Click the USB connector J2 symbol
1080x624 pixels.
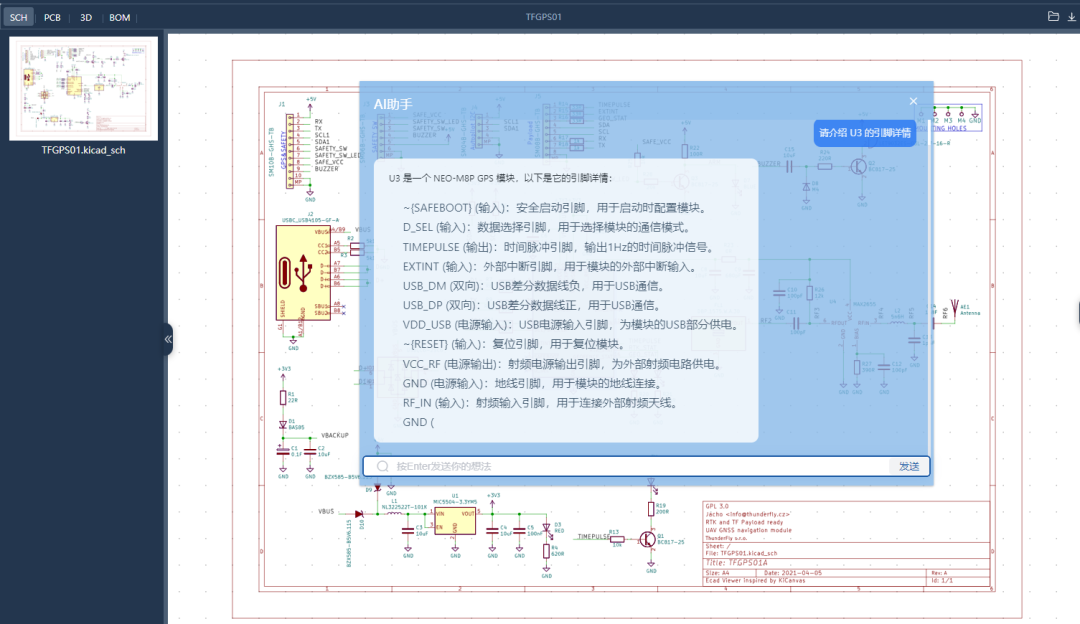tap(303, 273)
